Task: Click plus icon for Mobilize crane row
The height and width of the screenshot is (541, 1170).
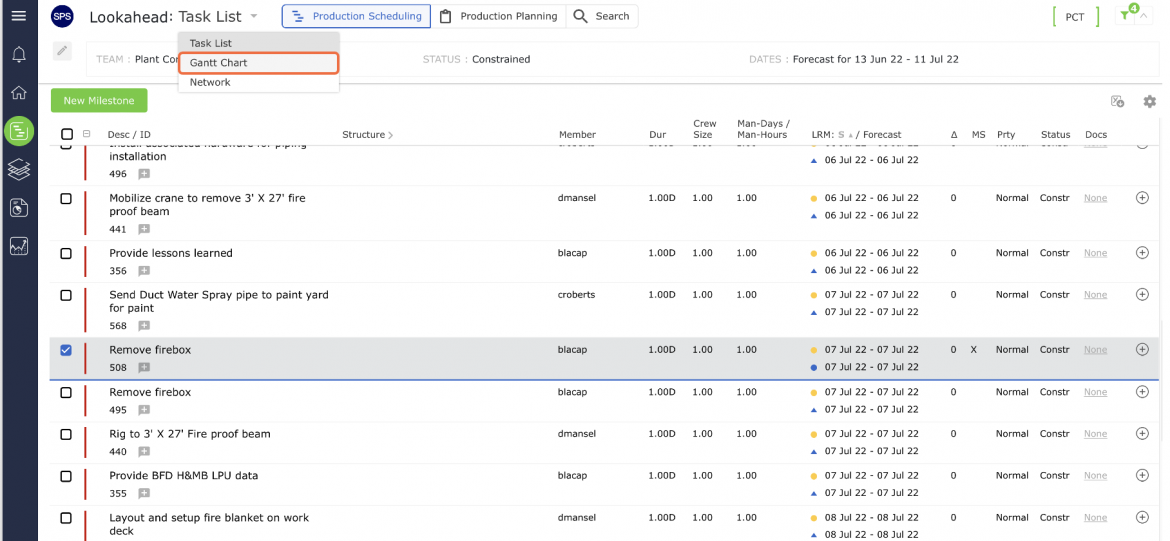Action: click(1142, 198)
